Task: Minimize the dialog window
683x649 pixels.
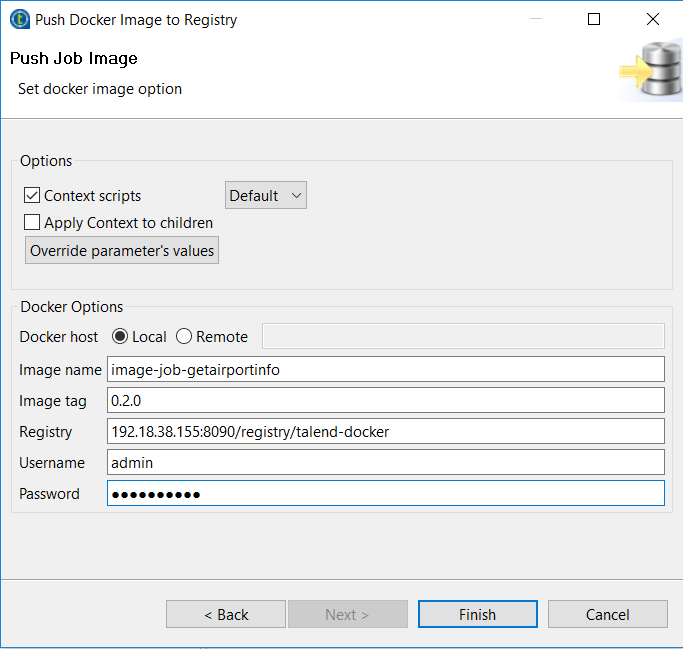Action: (x=535, y=19)
